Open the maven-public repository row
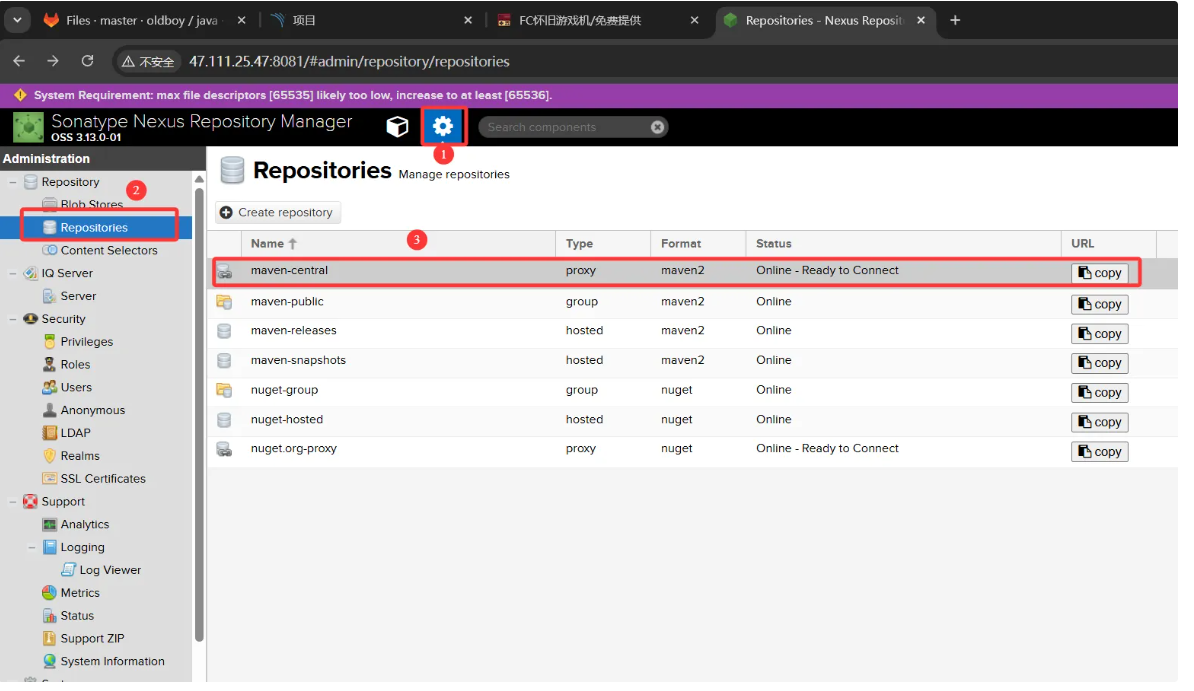1194x691 pixels. point(692,302)
